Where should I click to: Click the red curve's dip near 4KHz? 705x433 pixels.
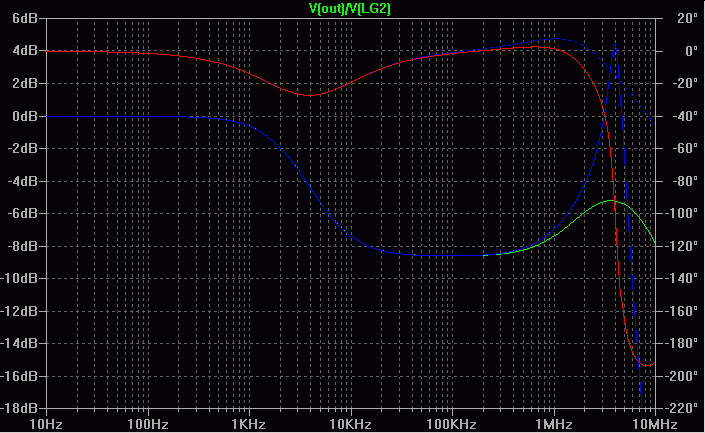(x=310, y=95)
